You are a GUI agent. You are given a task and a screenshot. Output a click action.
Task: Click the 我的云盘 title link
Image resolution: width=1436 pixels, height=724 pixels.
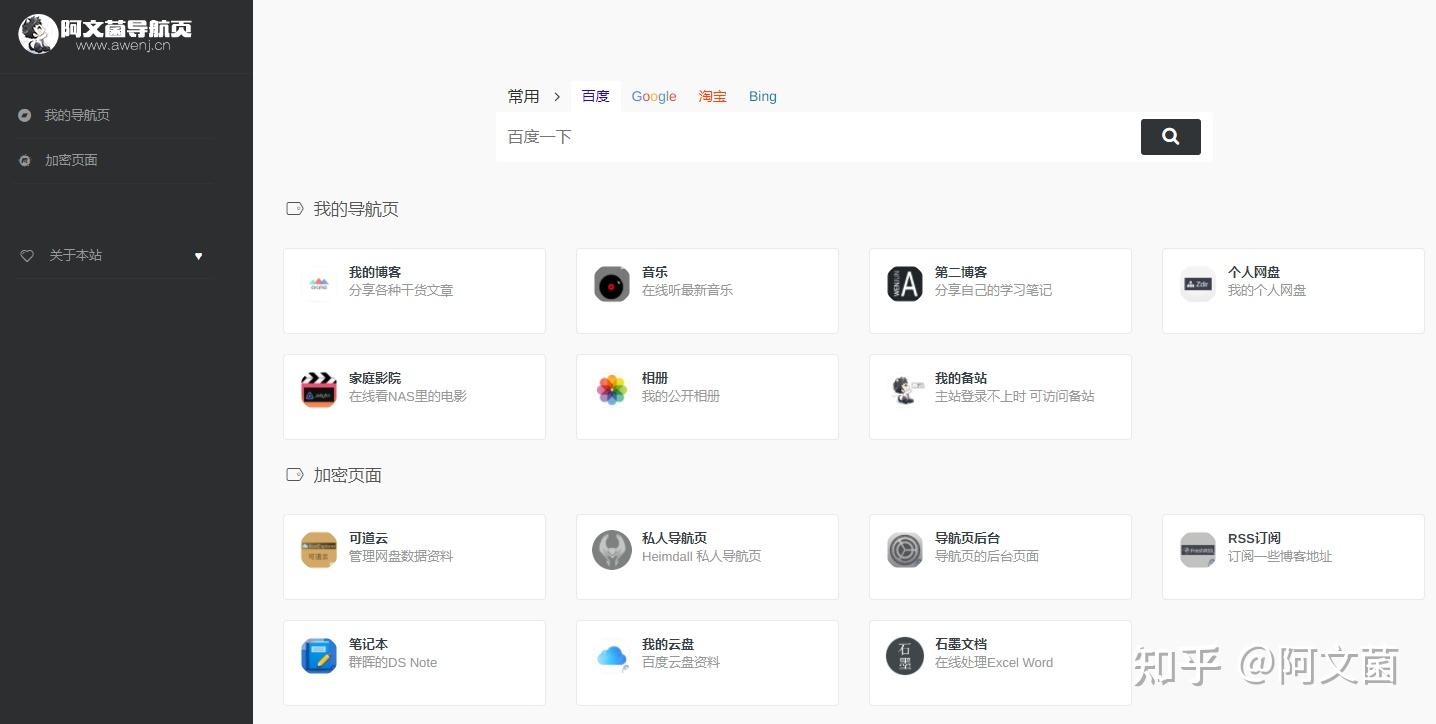pos(668,644)
